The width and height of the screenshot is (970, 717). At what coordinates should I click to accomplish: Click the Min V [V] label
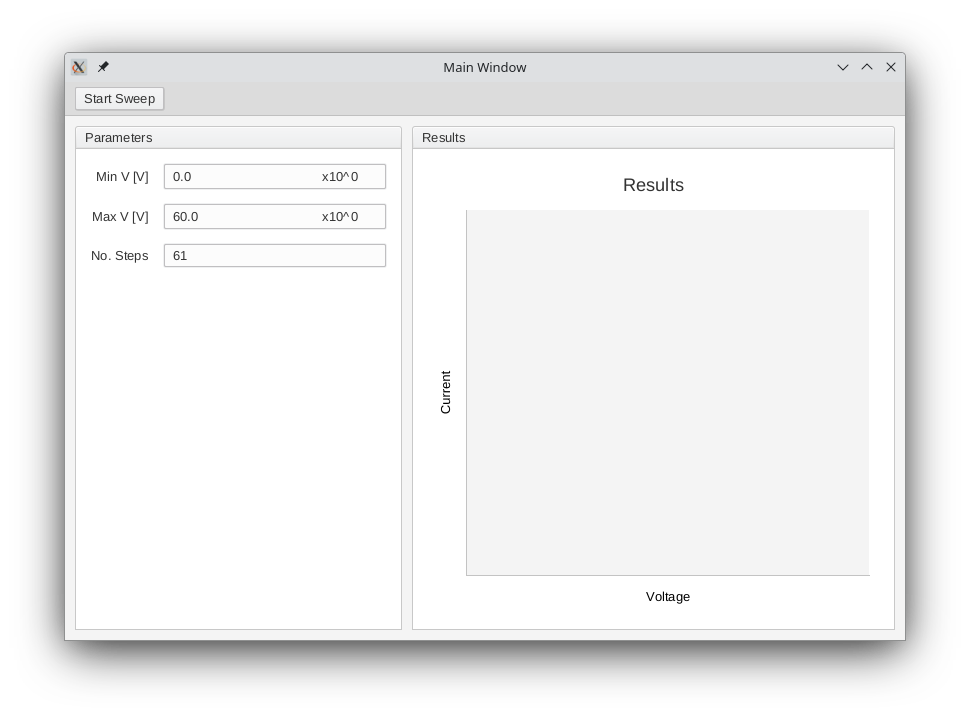click(x=122, y=177)
